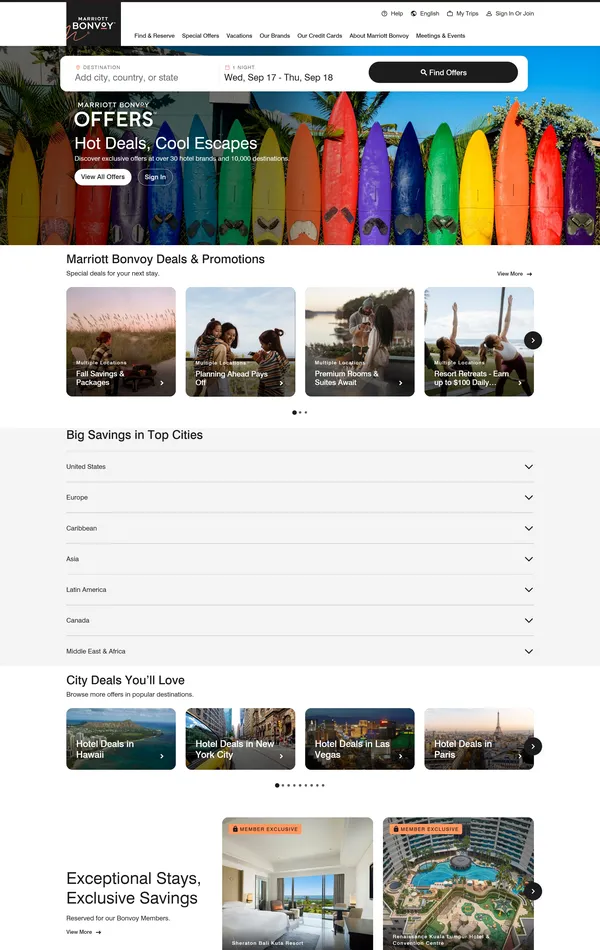Image resolution: width=600 pixels, height=950 pixels.
Task: Click next arrow on City Deals carousel
Action: [533, 746]
